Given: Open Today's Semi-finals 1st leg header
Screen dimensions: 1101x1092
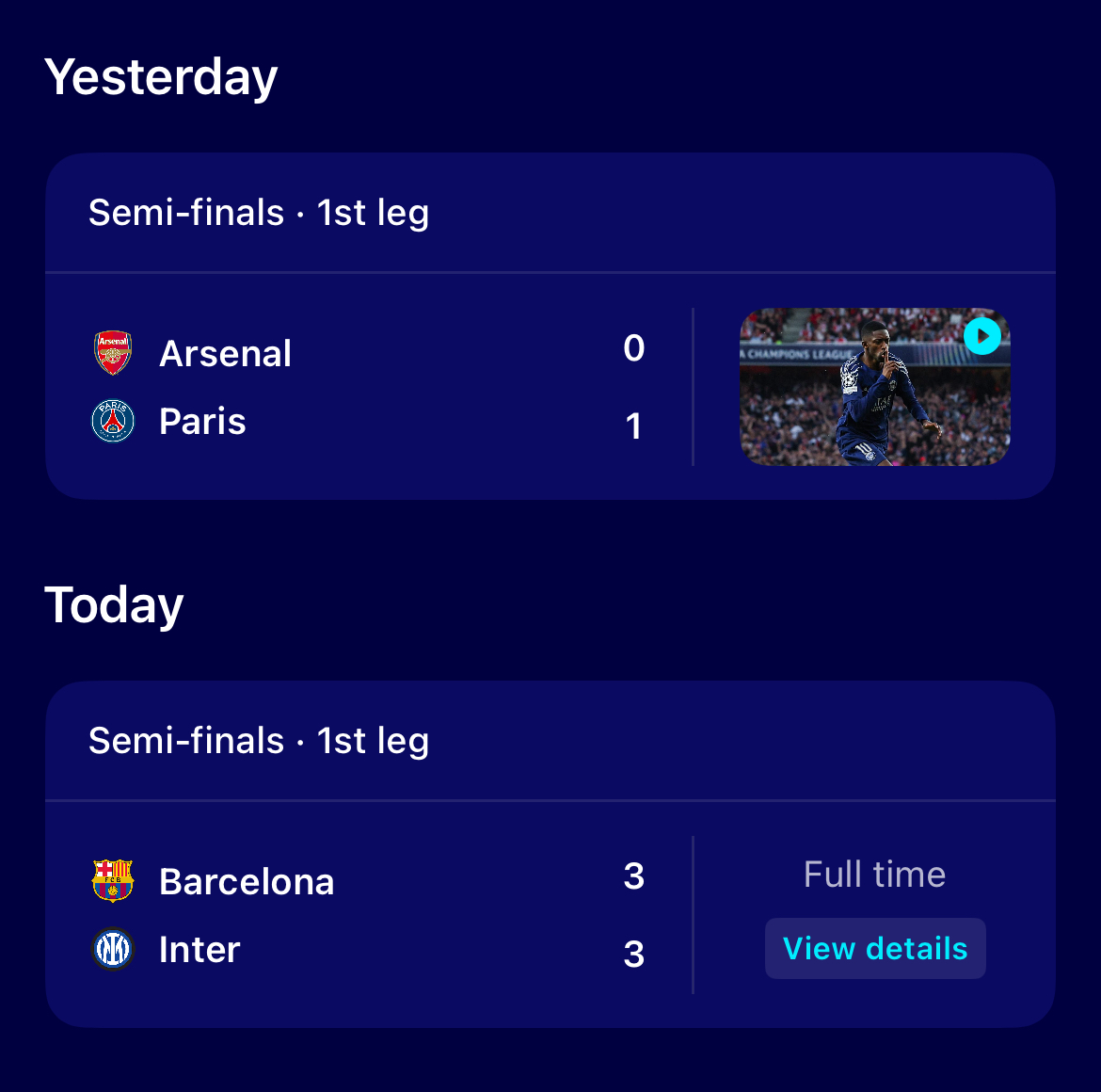Looking at the screenshot, I should coord(259,741).
